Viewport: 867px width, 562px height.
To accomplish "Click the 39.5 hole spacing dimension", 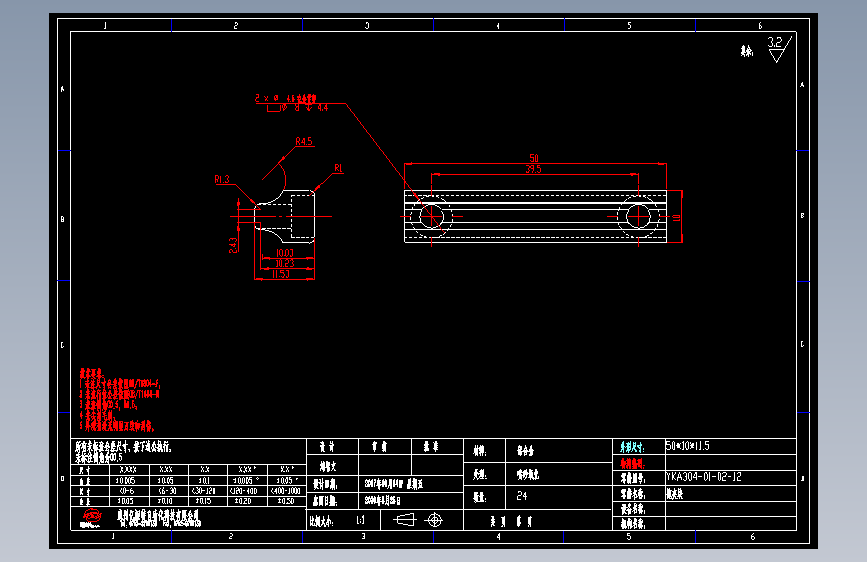I will 534,169.
